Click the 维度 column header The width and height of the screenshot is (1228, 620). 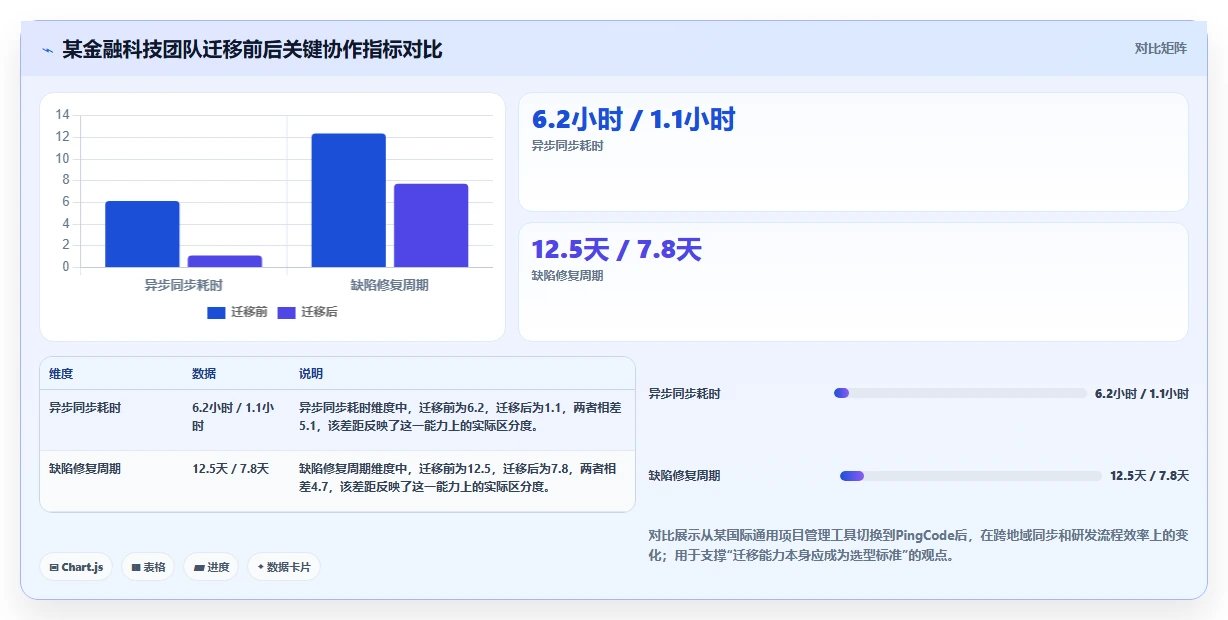[x=61, y=374]
